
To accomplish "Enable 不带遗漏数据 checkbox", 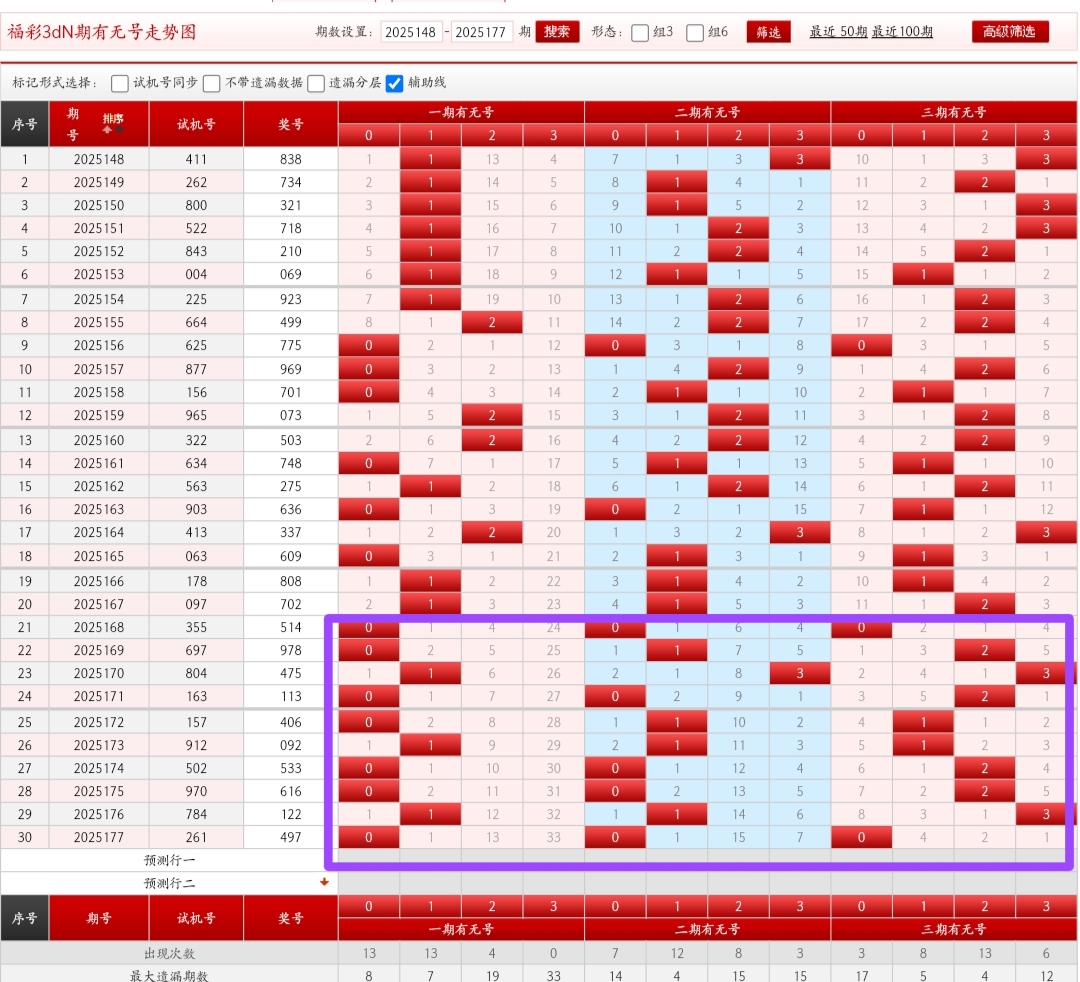I will (212, 83).
